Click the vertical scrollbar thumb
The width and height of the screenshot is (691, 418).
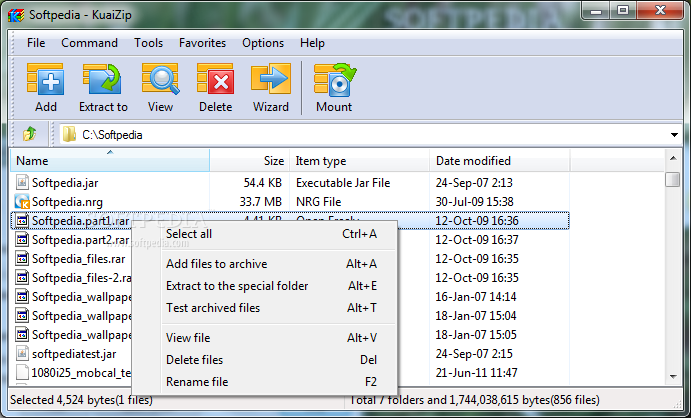[x=673, y=179]
